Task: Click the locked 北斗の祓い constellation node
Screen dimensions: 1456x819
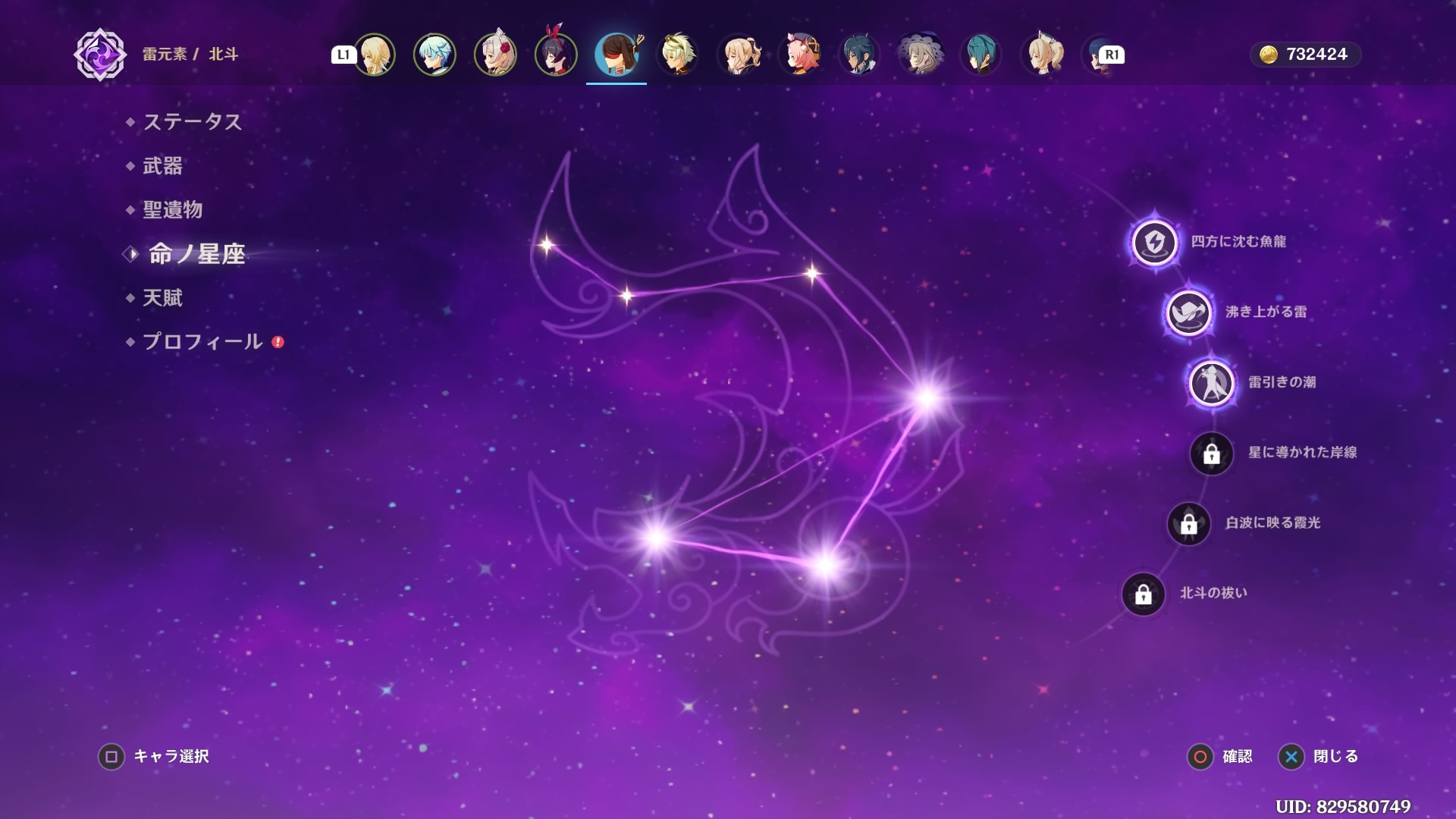Action: point(1143,594)
